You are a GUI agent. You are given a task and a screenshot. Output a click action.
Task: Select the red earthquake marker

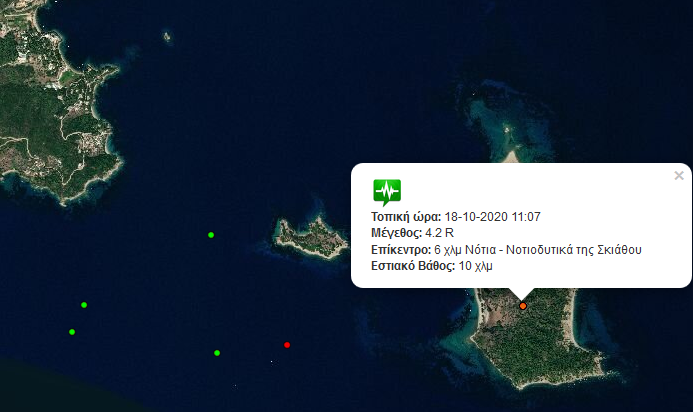(x=287, y=345)
